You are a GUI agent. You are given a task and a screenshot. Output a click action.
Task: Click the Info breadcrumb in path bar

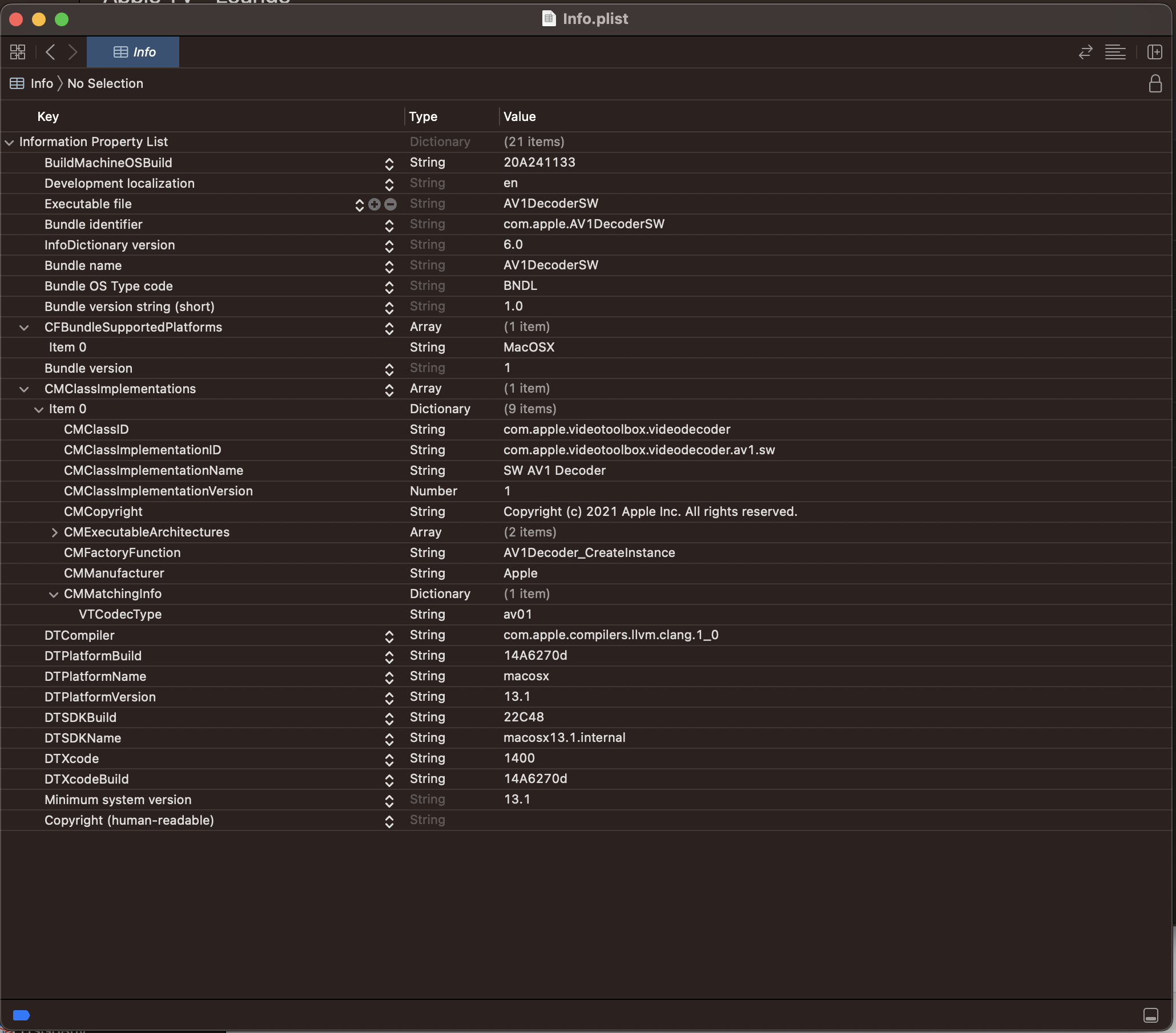click(x=42, y=83)
